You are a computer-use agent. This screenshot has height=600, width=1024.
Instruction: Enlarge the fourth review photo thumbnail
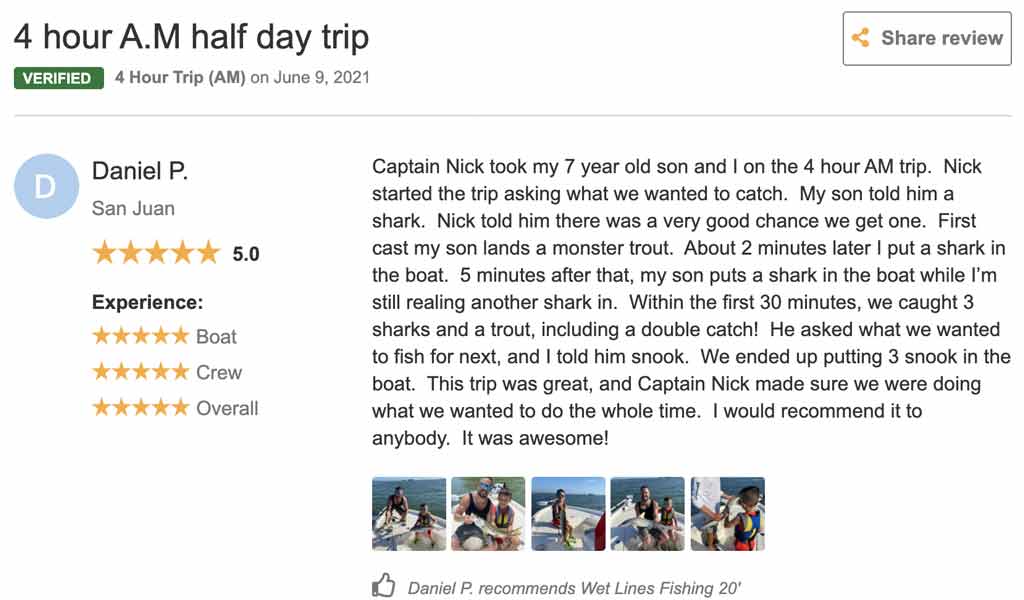[x=647, y=514]
